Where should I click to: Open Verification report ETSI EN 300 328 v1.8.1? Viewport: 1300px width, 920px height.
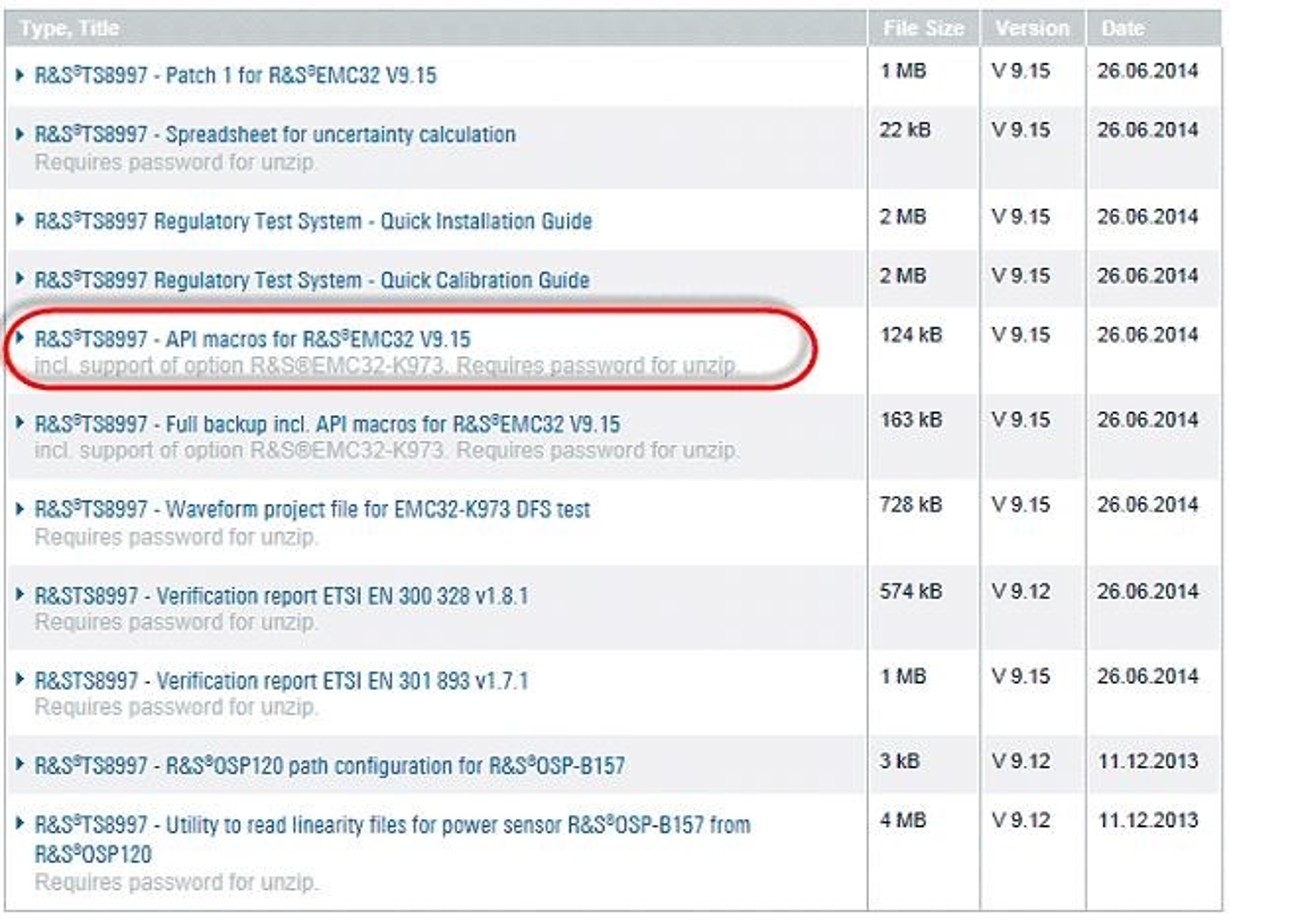(x=281, y=596)
